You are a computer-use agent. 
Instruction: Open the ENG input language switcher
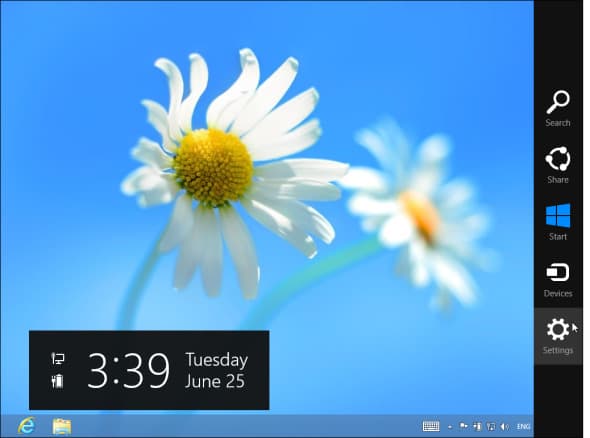[x=523, y=426]
